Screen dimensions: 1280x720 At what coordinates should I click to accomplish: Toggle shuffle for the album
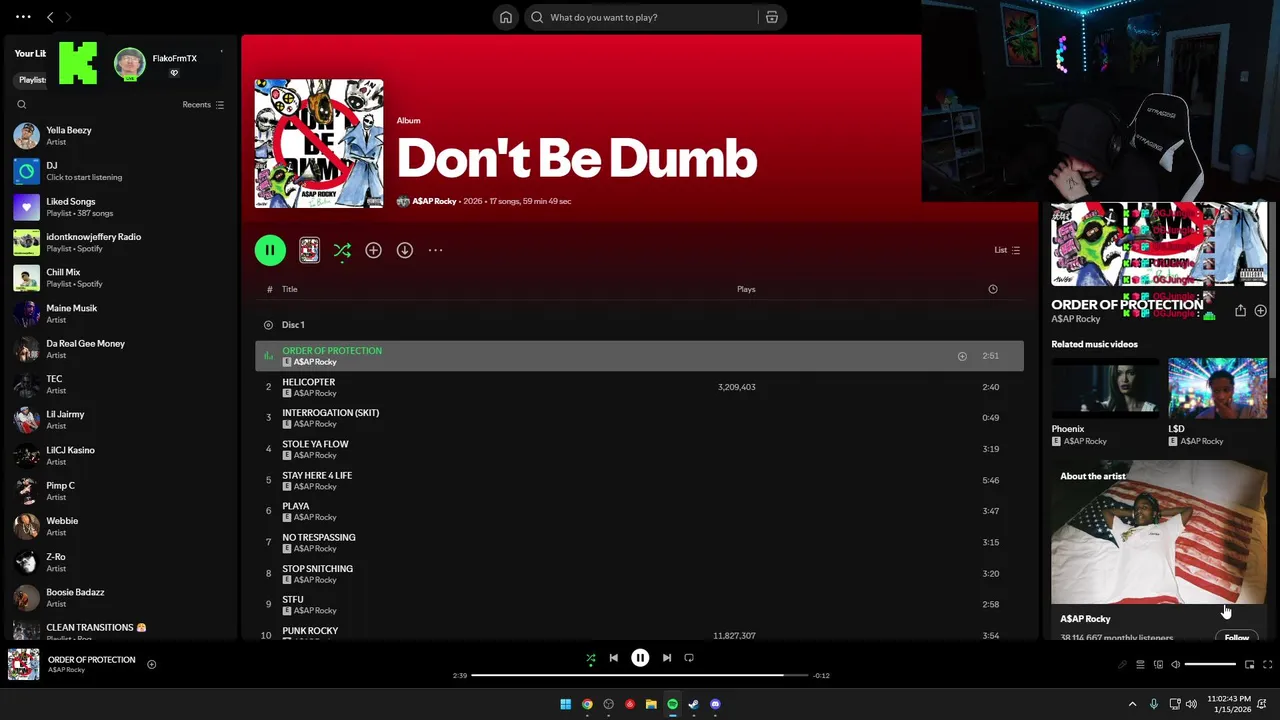(342, 250)
